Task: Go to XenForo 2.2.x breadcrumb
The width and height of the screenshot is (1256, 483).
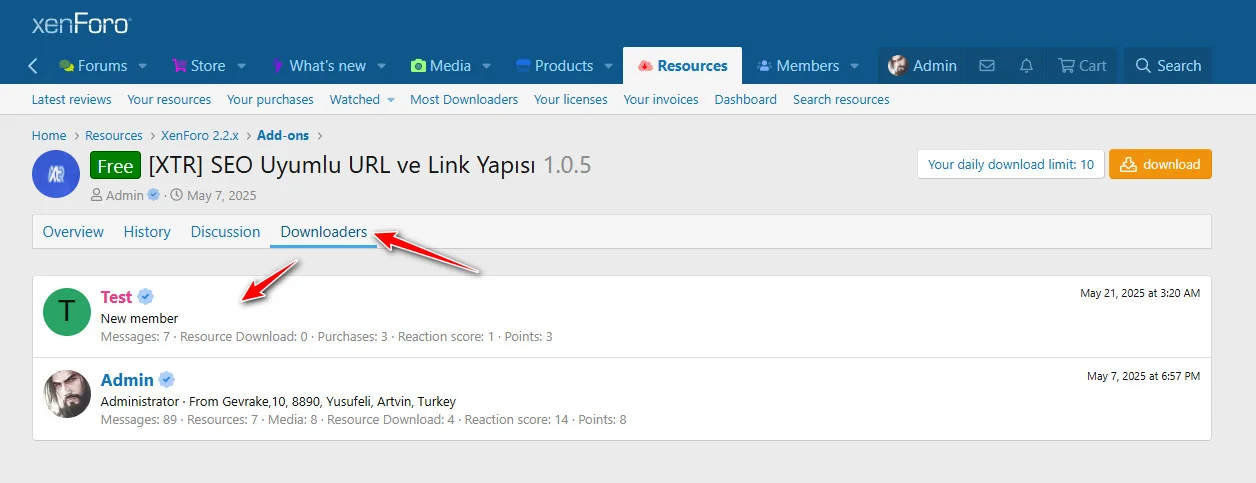Action: click(x=200, y=135)
